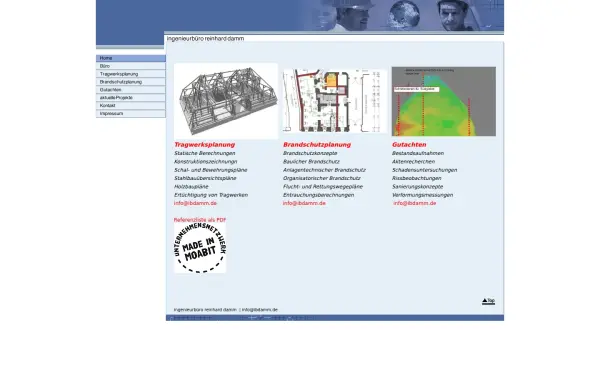Open the Made in Moabit logo
600x375 pixels.
(200, 248)
